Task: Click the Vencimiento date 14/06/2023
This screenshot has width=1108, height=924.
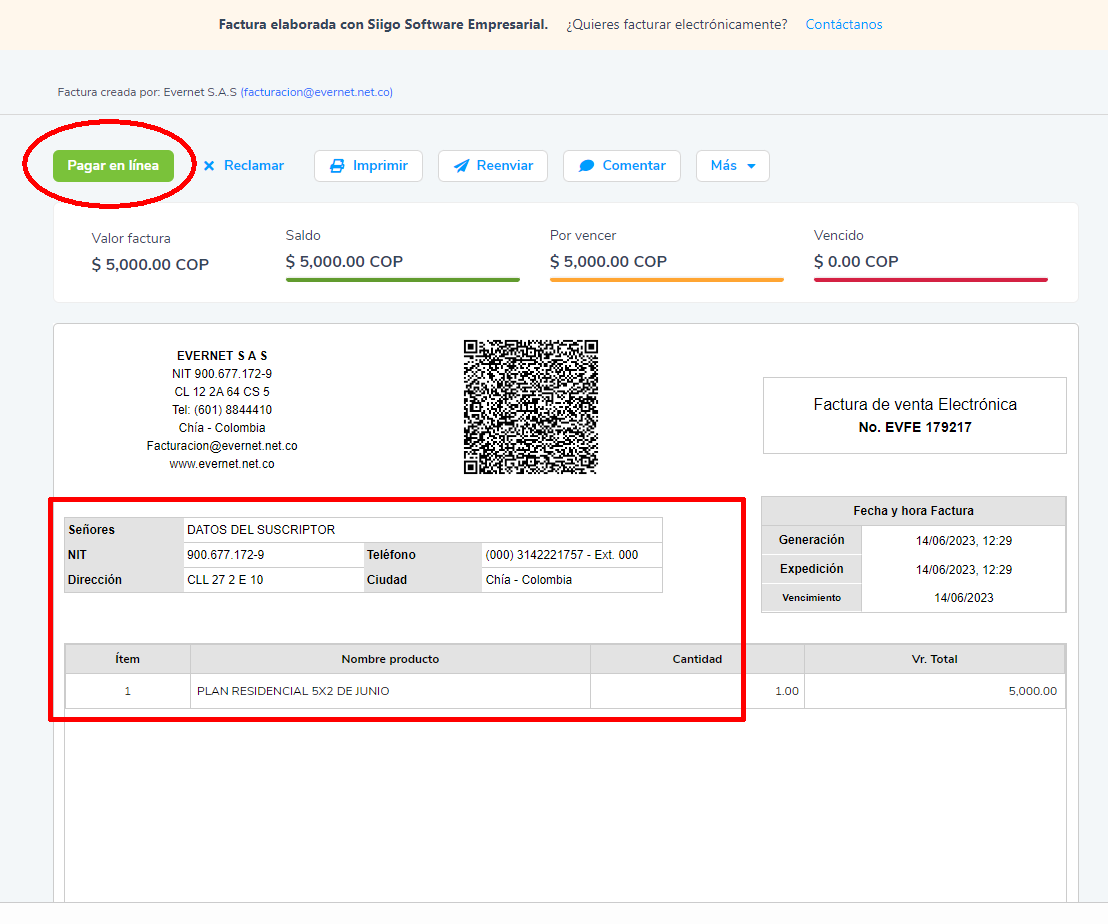Action: [x=964, y=598]
